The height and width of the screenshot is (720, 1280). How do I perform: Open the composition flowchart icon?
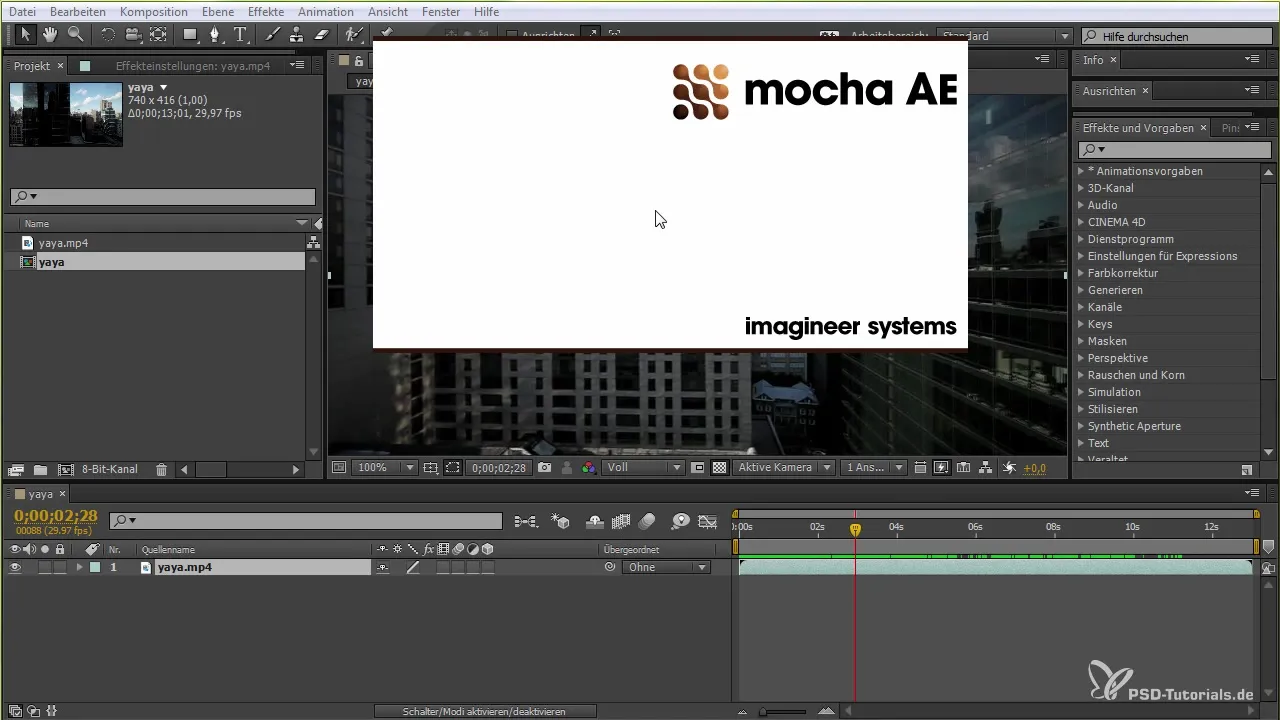986,467
